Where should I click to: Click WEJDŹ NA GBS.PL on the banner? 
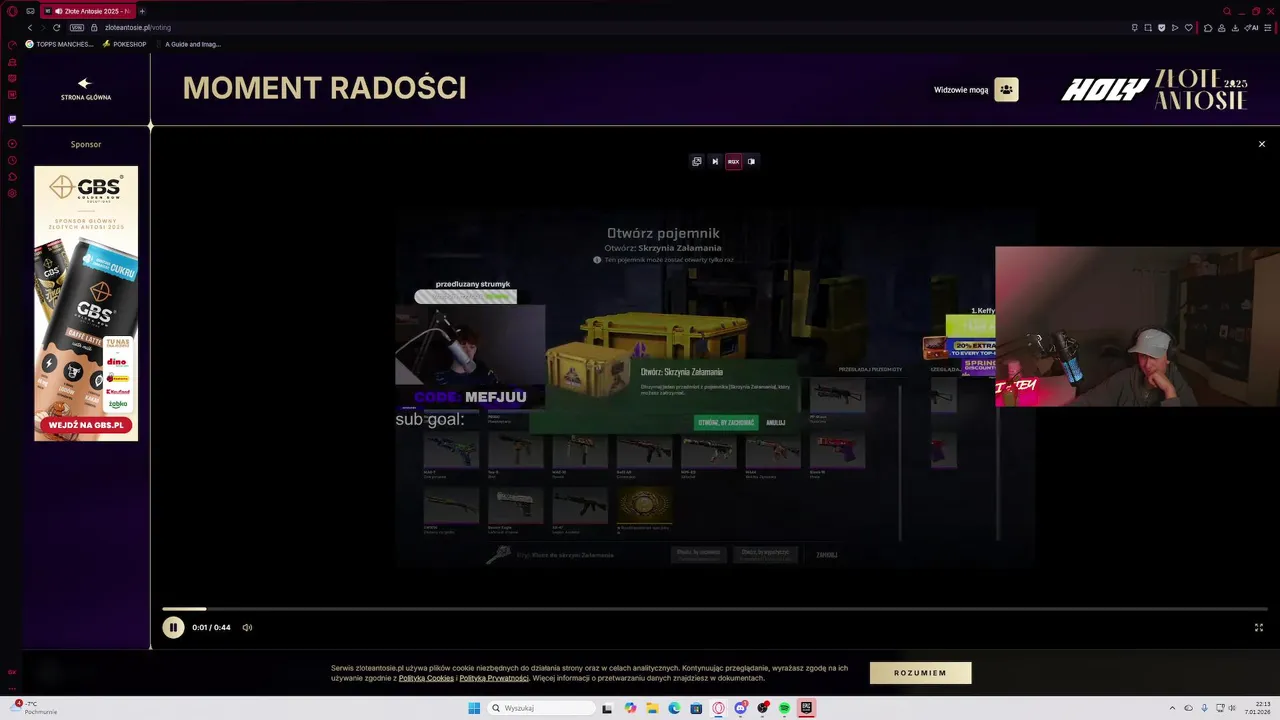(86, 425)
